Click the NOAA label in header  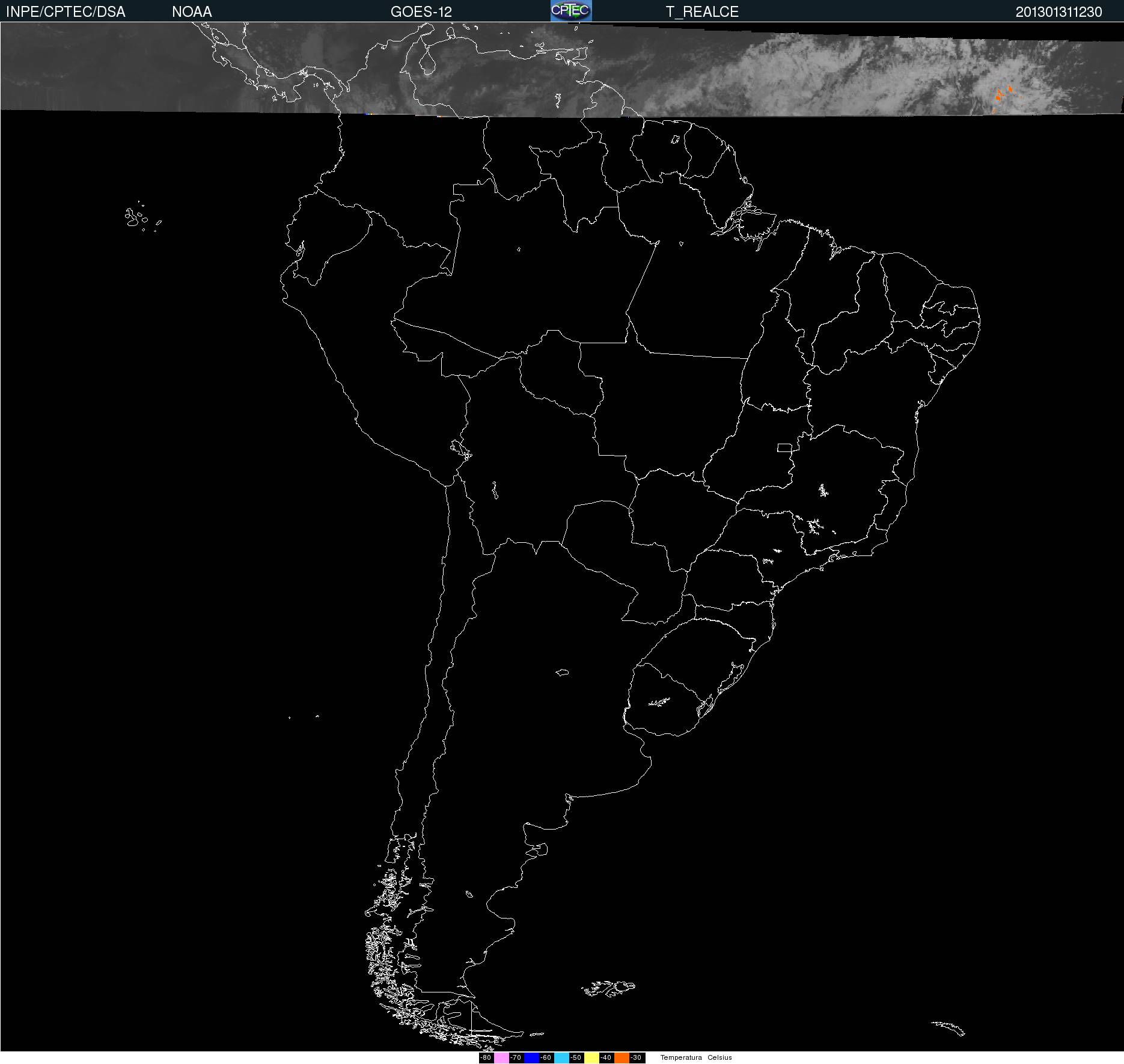click(x=192, y=12)
